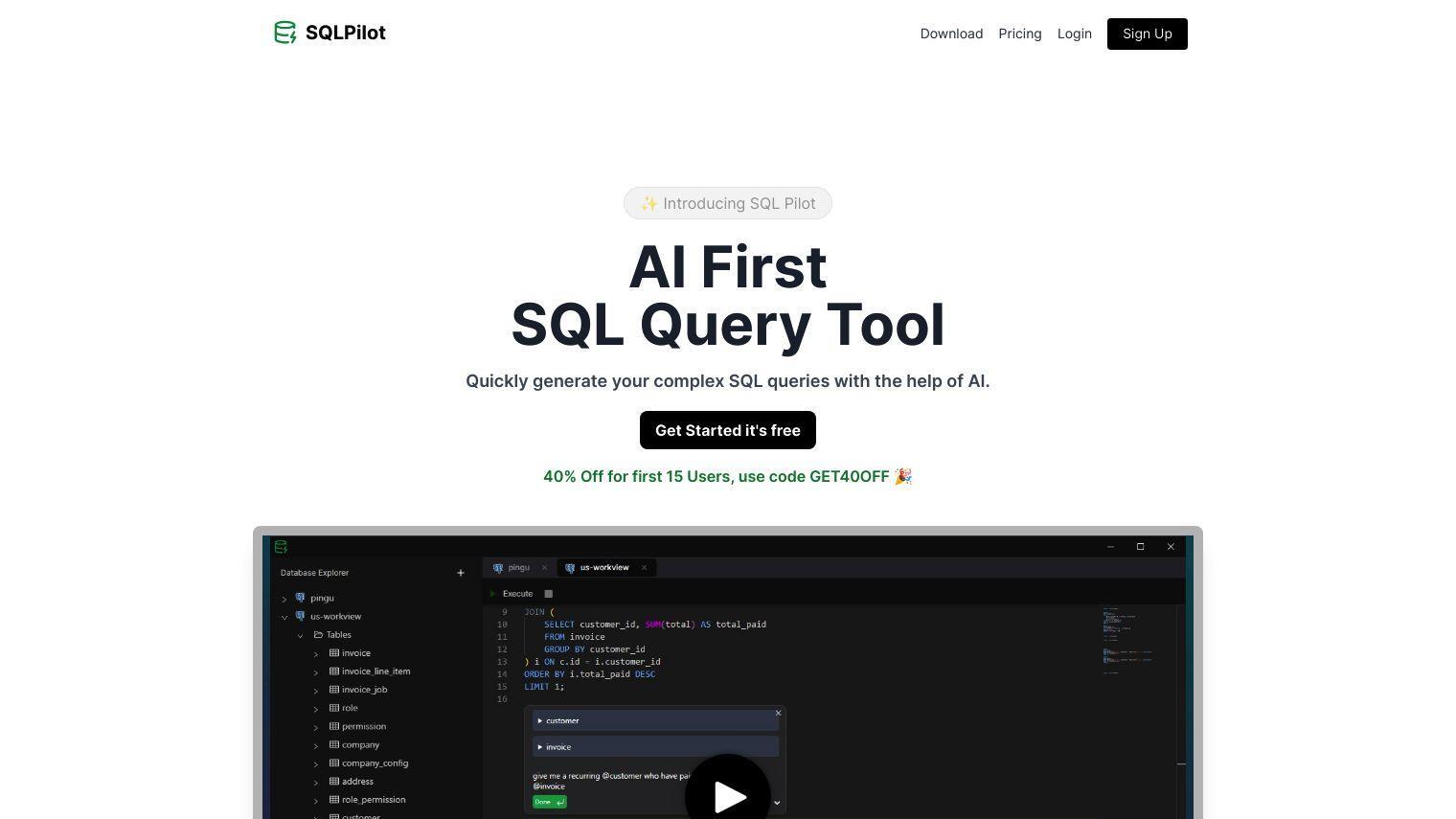Expand the invoice disclosure in AI prompt
The width and height of the screenshot is (1456, 819).
(655, 747)
